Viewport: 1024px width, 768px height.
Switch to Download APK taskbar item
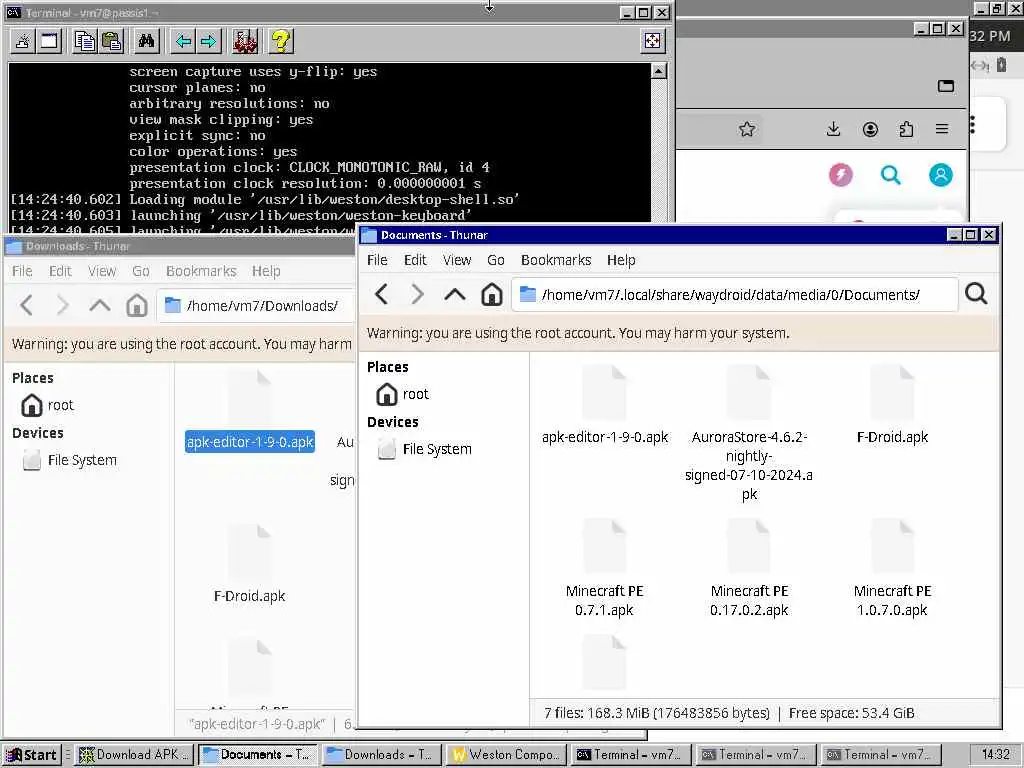[x=135, y=754]
